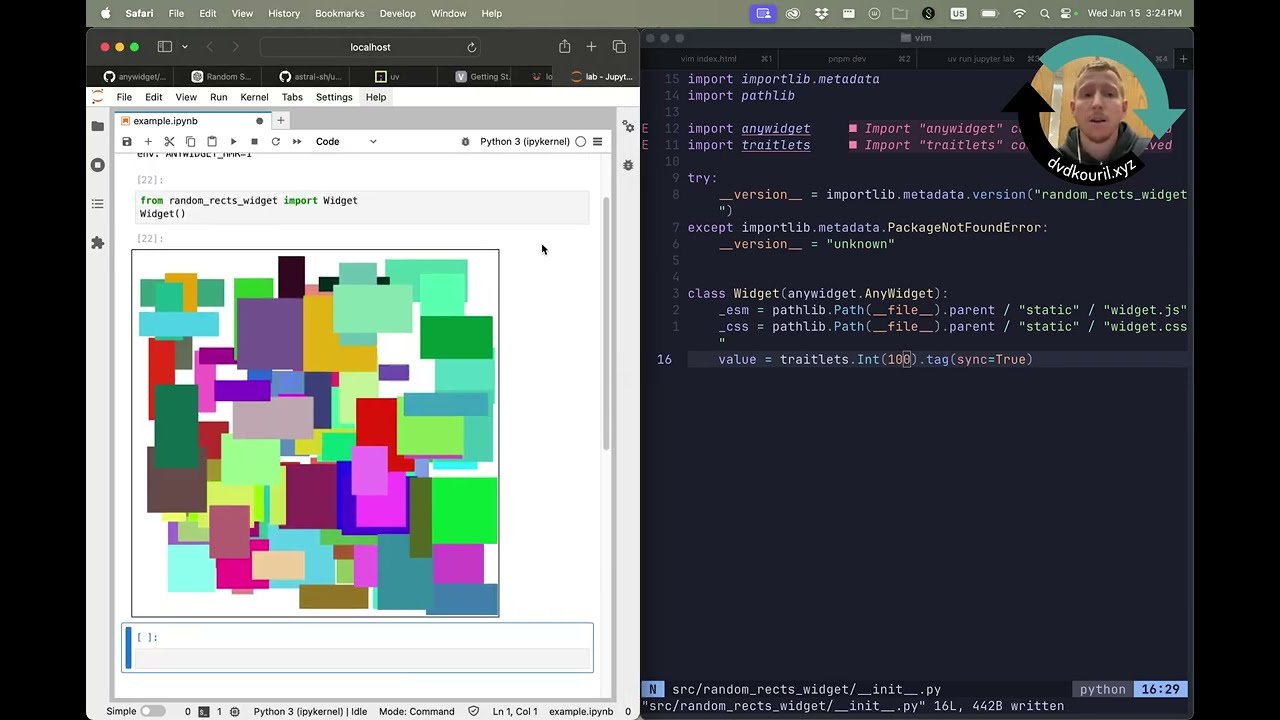Open JupyterLab Settings menu
The height and width of the screenshot is (720, 1280).
(334, 97)
